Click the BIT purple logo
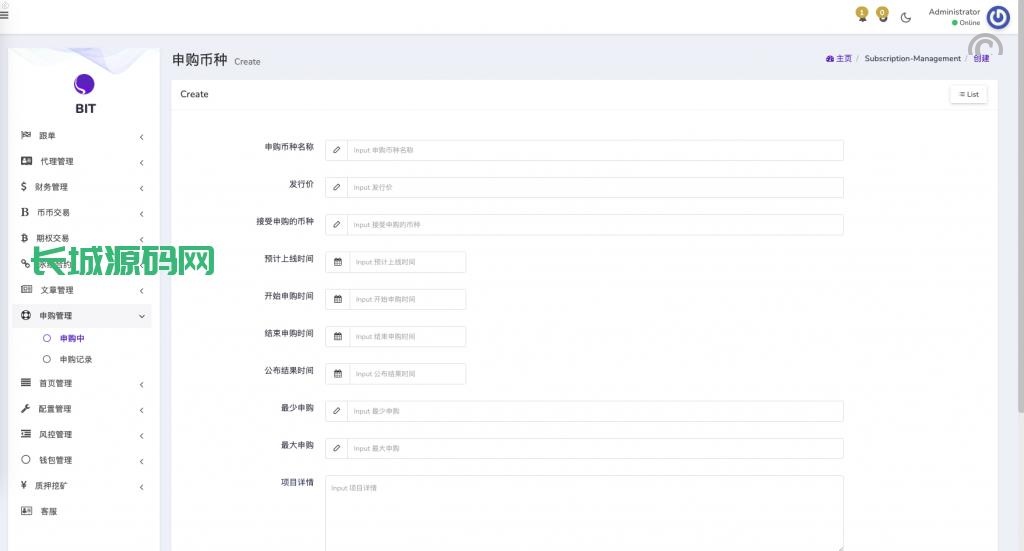The width and height of the screenshot is (1024, 551). point(85,86)
